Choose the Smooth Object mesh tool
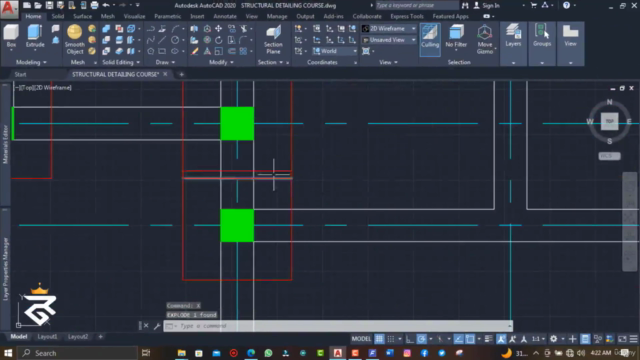The image size is (640, 360). [74, 40]
